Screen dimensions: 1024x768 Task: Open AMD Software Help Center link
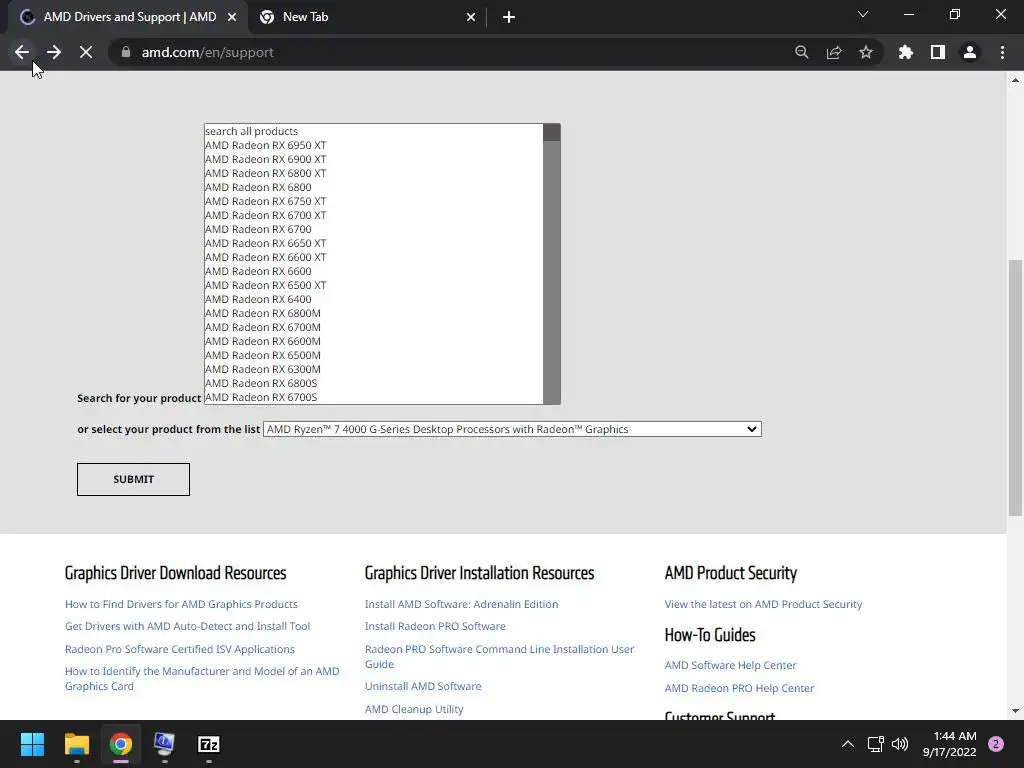coord(730,665)
